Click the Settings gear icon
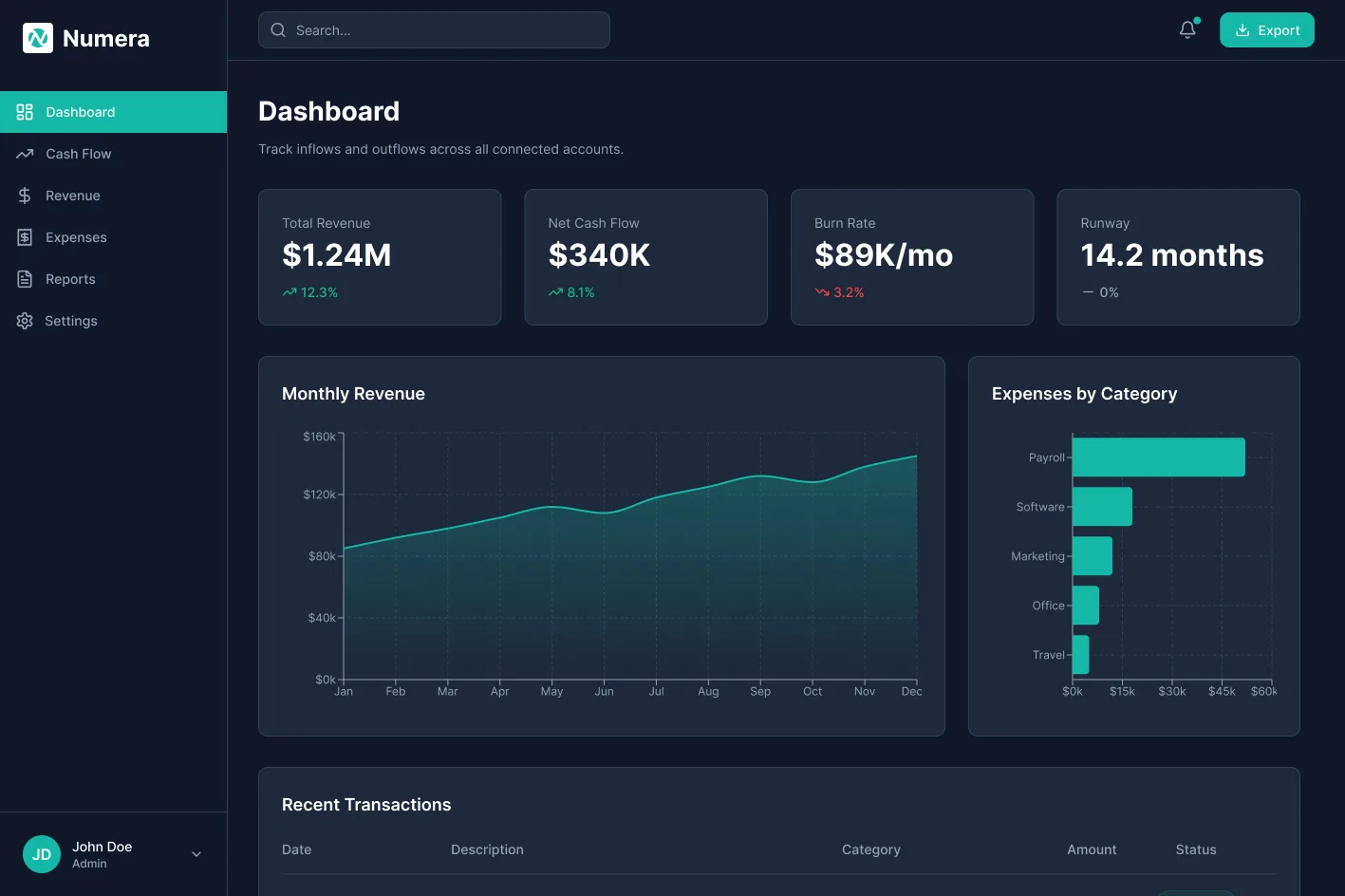The width and height of the screenshot is (1345, 896). 25,321
